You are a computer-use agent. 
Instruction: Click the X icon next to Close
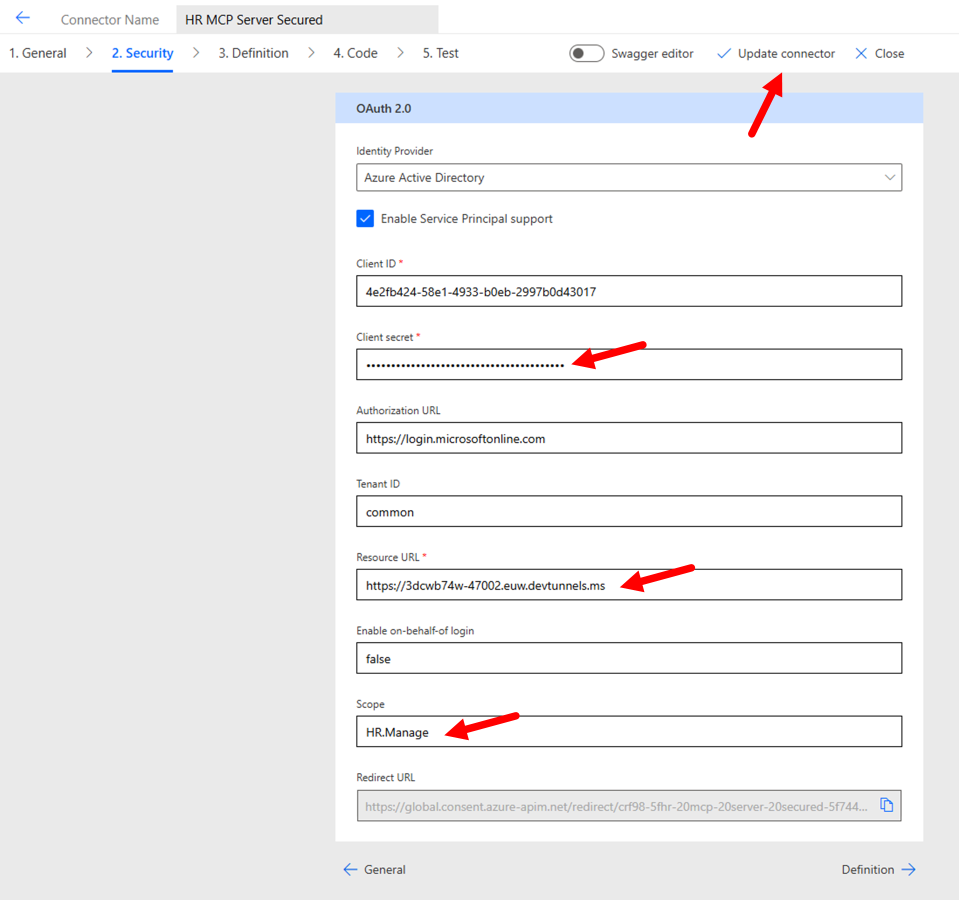pyautogui.click(x=862, y=53)
